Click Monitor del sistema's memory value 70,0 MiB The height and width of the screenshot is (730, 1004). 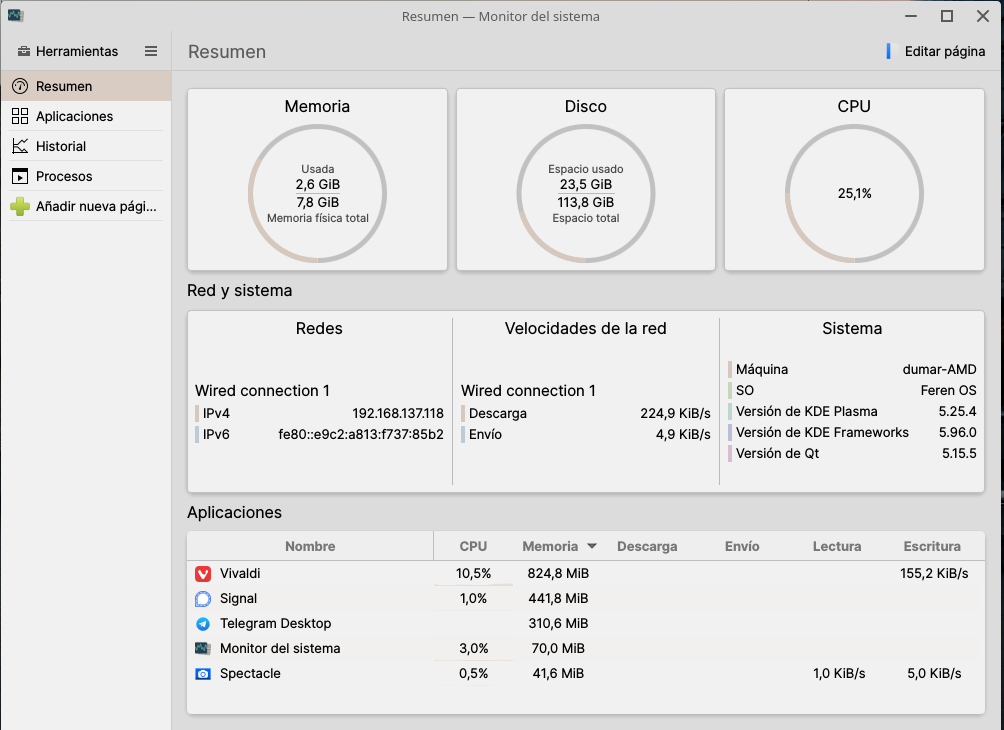(558, 649)
